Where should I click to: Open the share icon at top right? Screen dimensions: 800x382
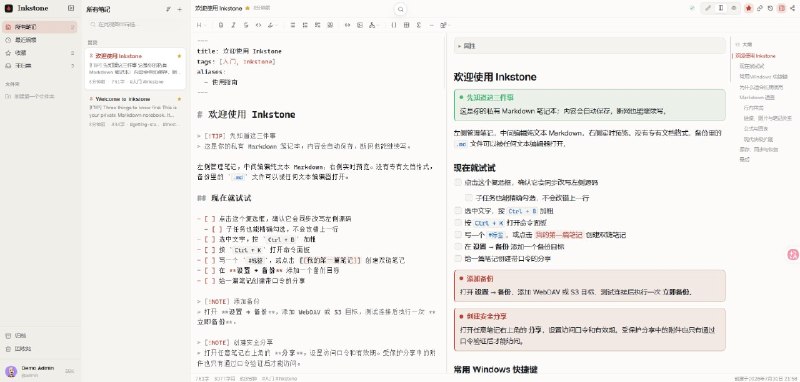[x=792, y=8]
